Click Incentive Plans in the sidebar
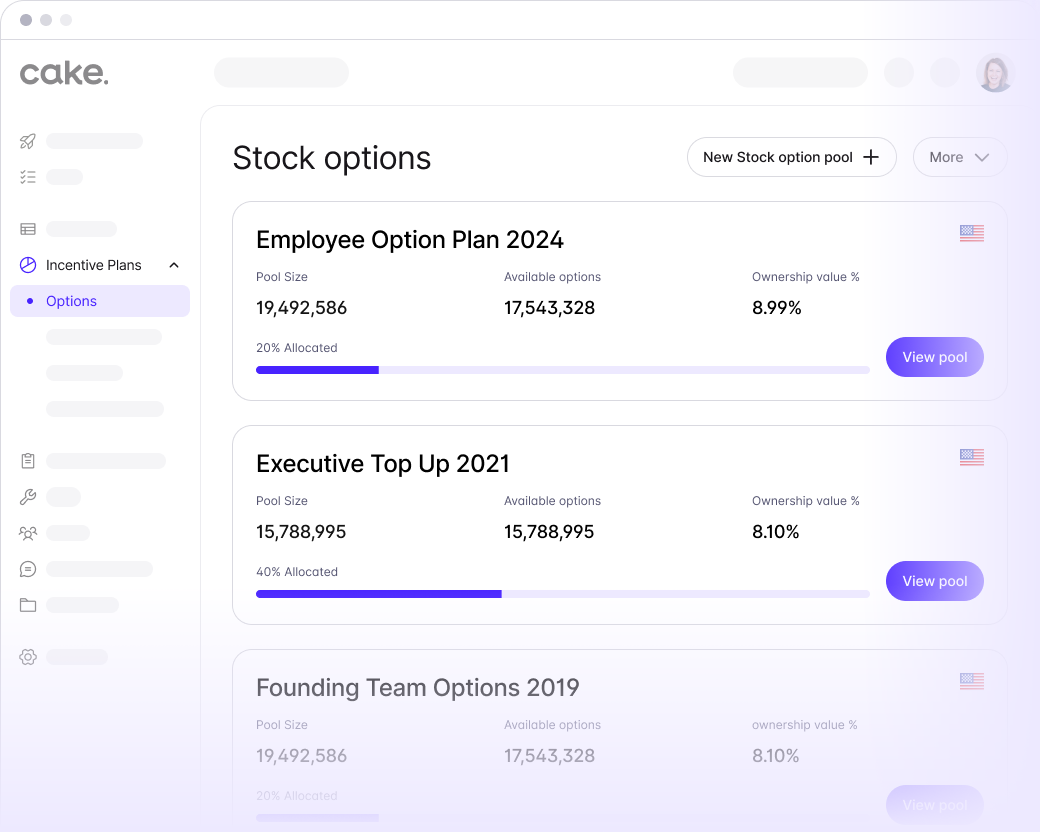 pos(94,265)
